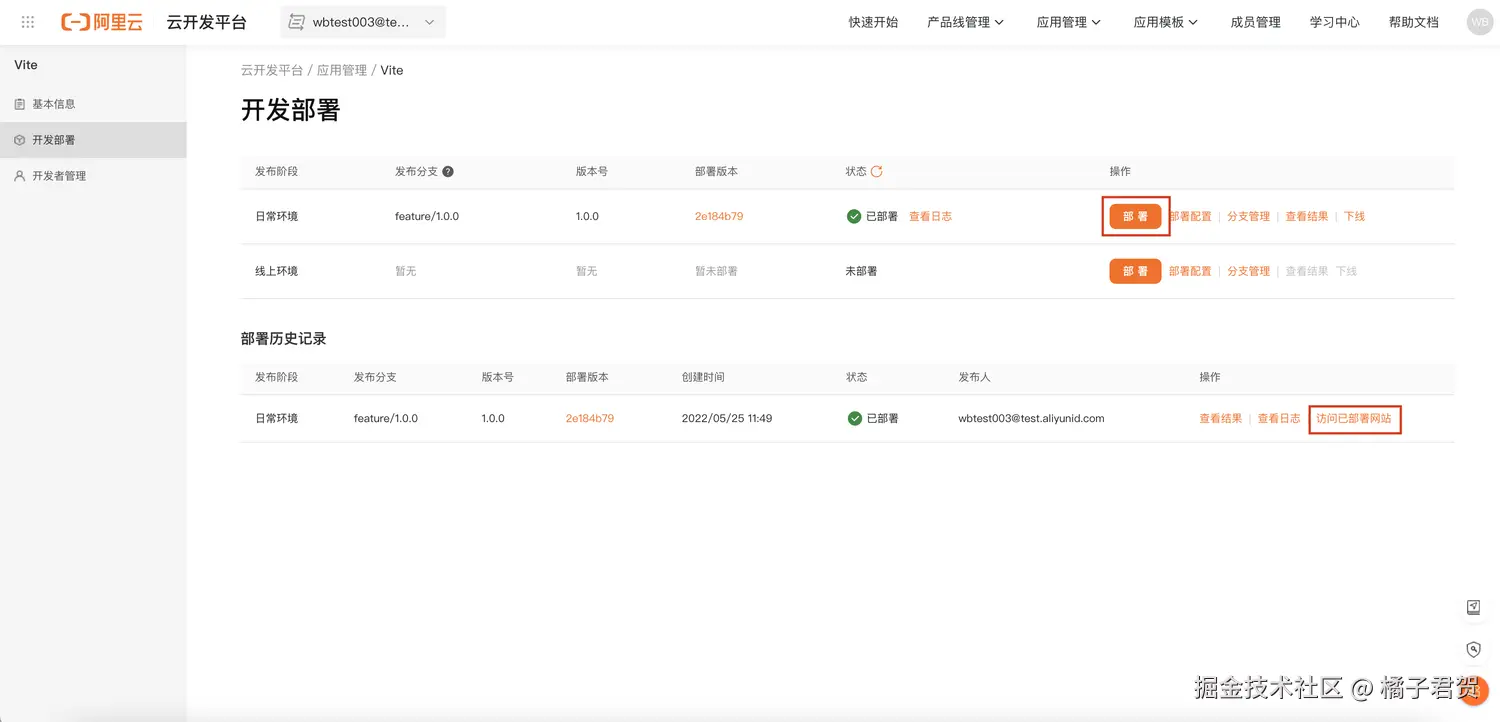The image size is (1500, 722).
Task: Click the account icon in workspace selector
Action: pos(296,22)
